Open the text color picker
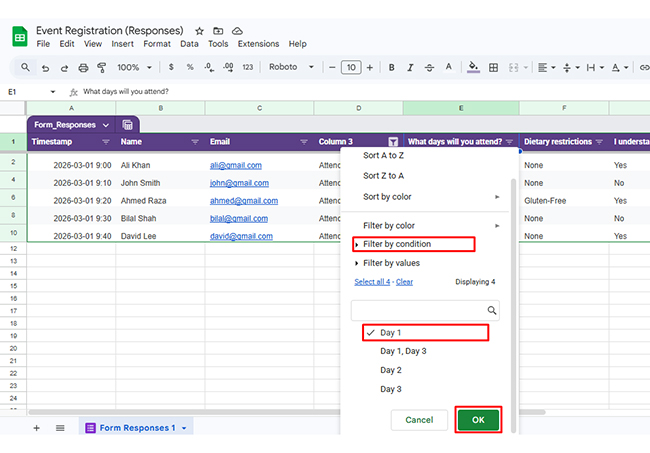Image resolution: width=650 pixels, height=453 pixels. coord(449,67)
